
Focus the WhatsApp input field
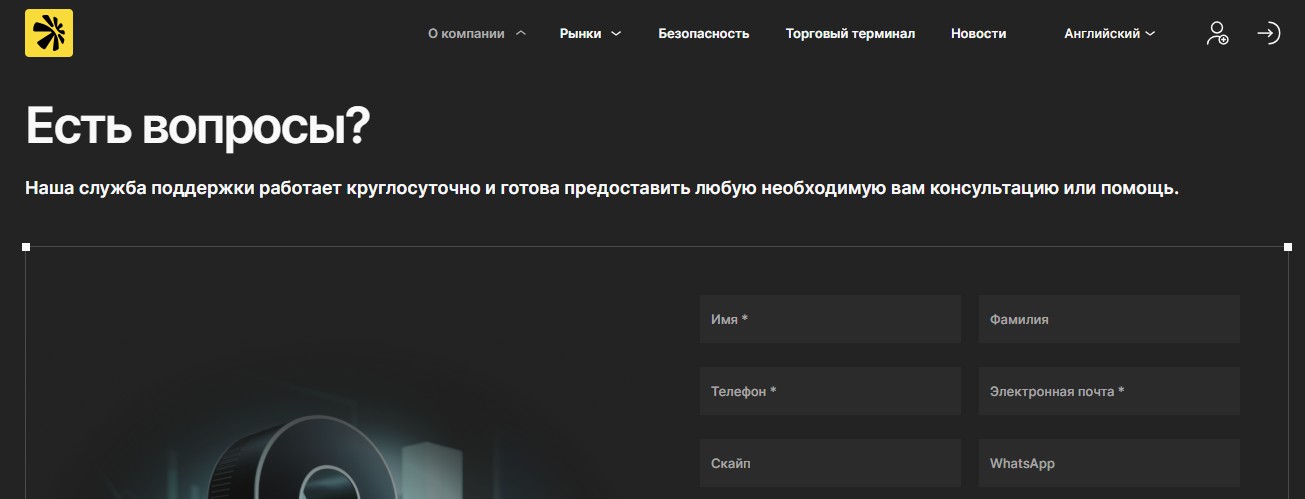tap(1109, 463)
